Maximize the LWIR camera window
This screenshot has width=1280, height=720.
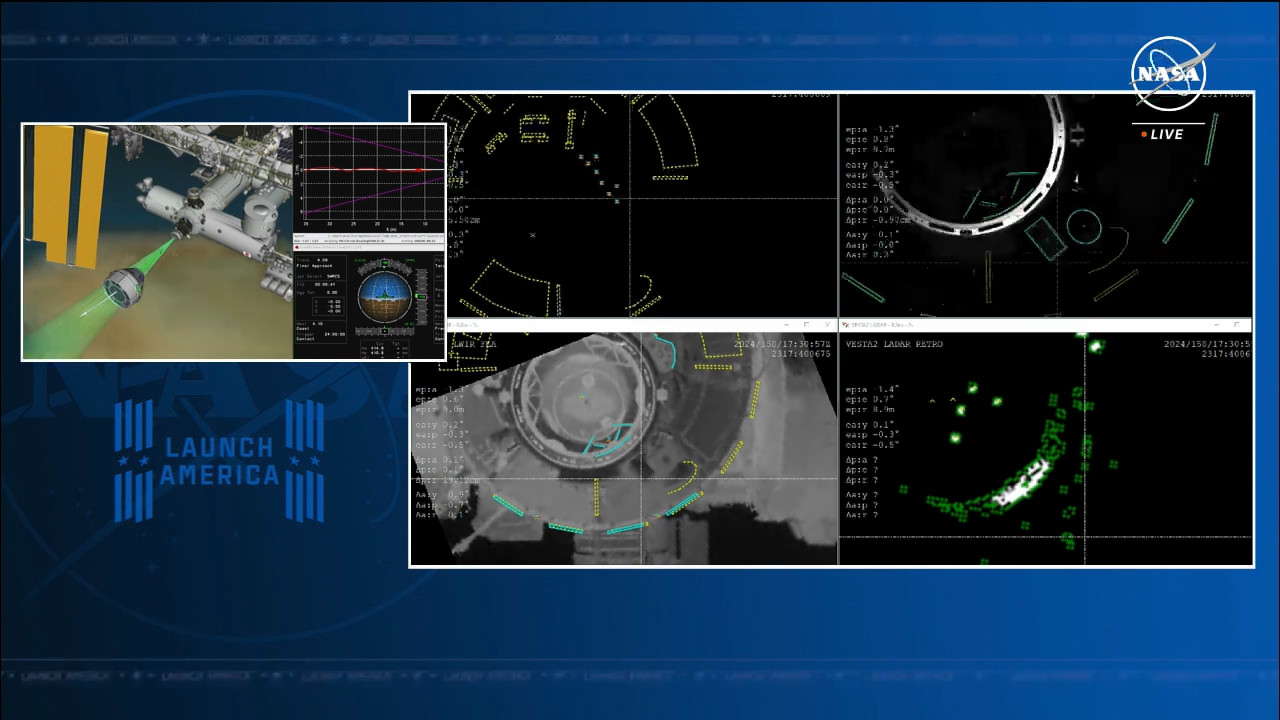coord(806,325)
